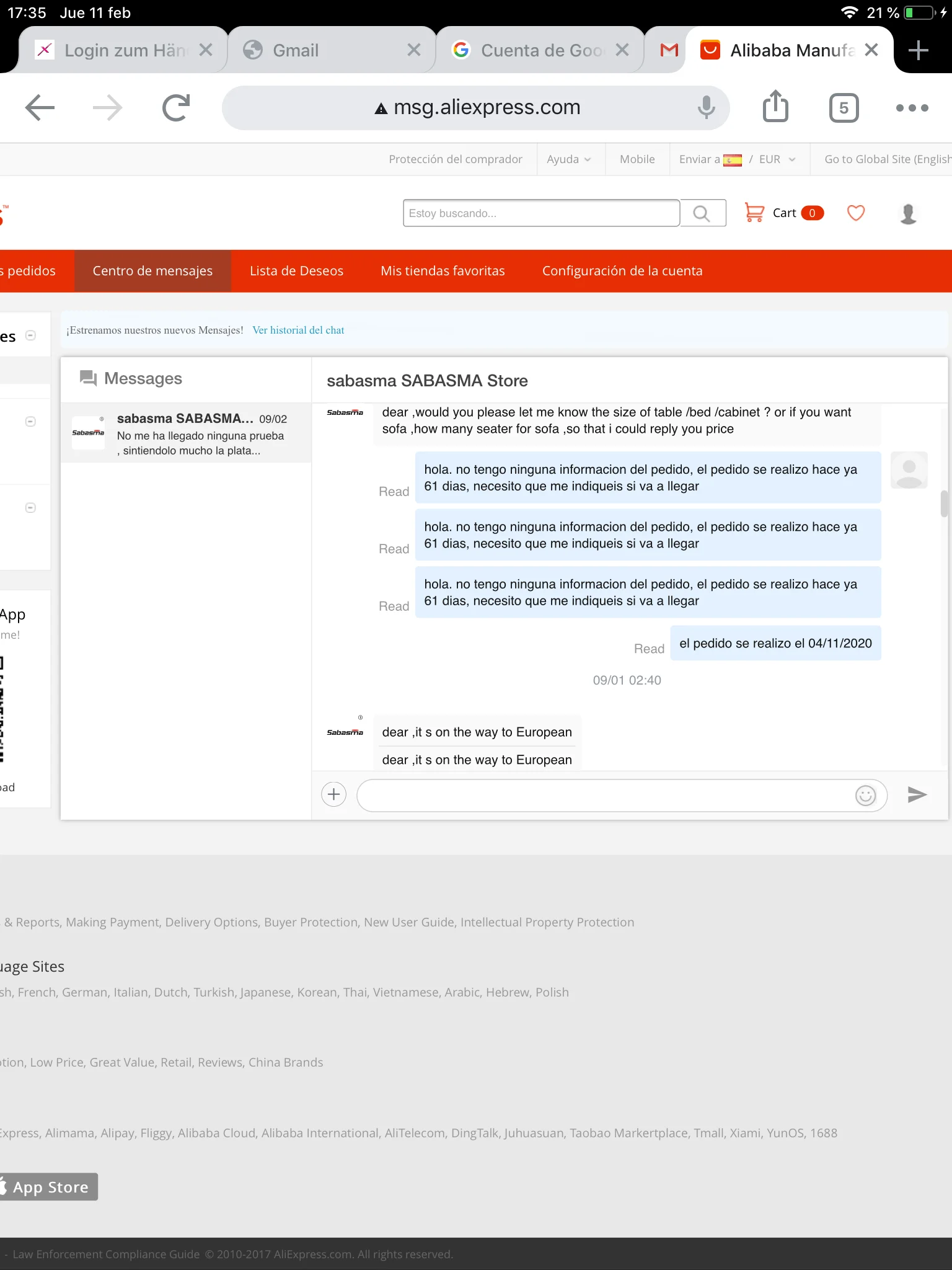Open the shopping Cart

click(x=784, y=213)
